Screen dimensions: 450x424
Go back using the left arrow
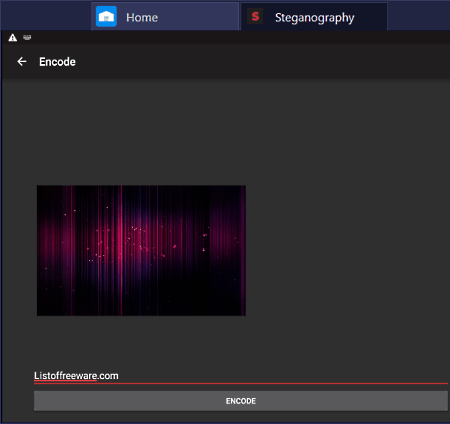22,62
